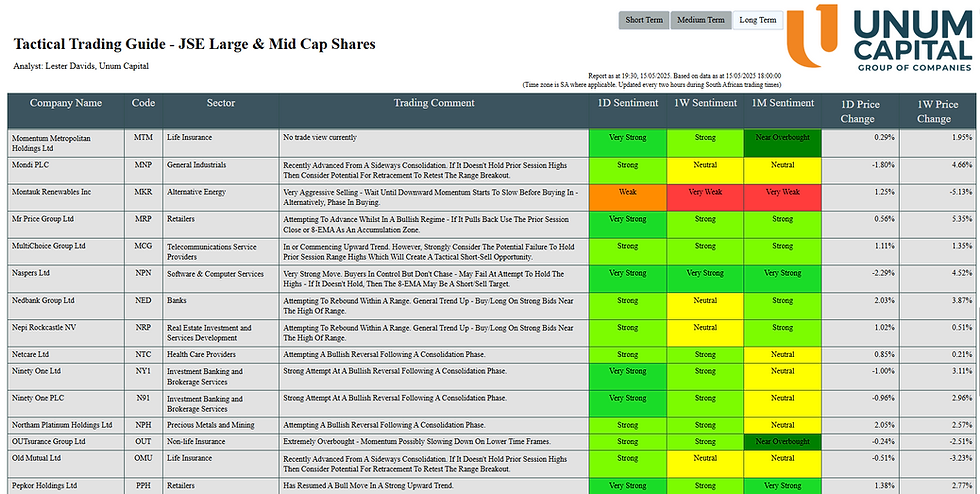The height and width of the screenshot is (494, 980).
Task: Click Old Mutual Ltd name
Action: coord(36,458)
